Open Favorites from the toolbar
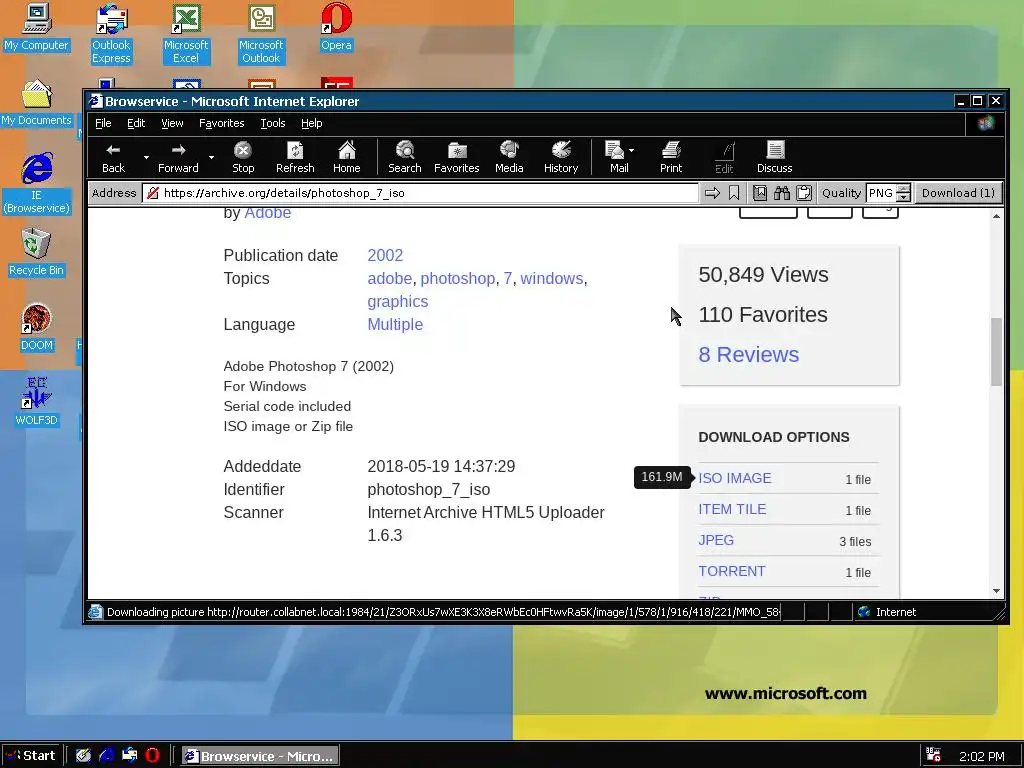The height and width of the screenshot is (768, 1024). click(456, 157)
